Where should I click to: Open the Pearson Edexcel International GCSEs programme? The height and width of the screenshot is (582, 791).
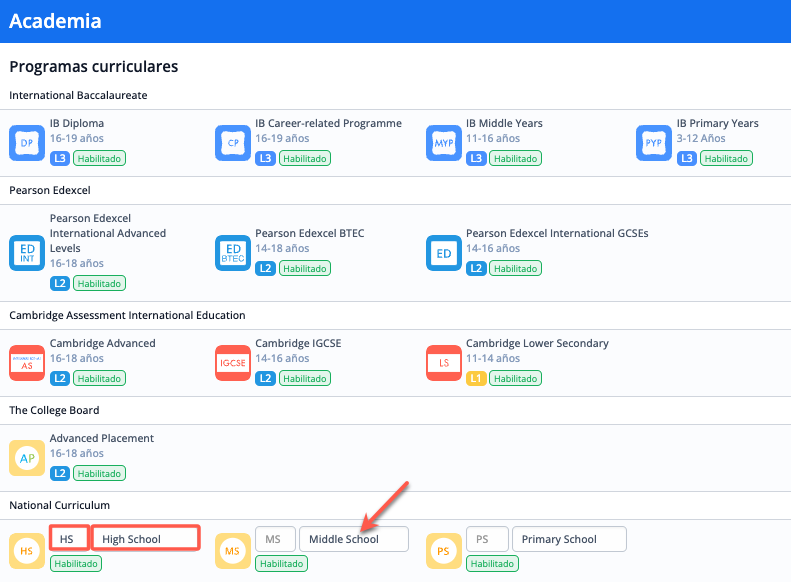556,233
